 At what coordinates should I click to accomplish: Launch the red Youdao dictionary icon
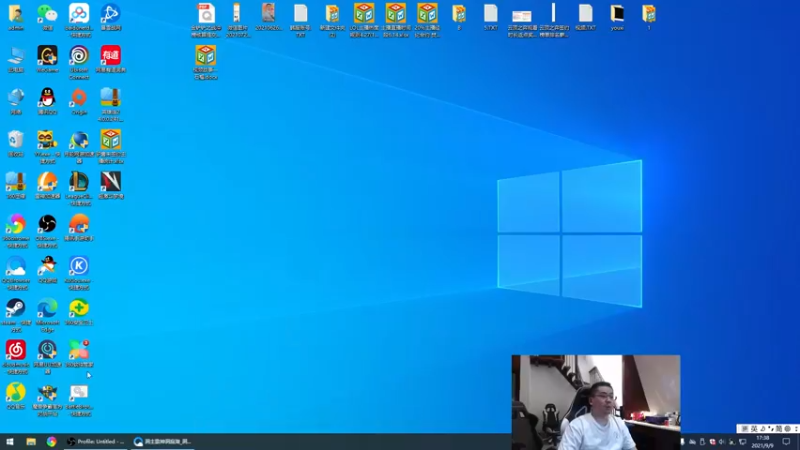click(x=111, y=59)
